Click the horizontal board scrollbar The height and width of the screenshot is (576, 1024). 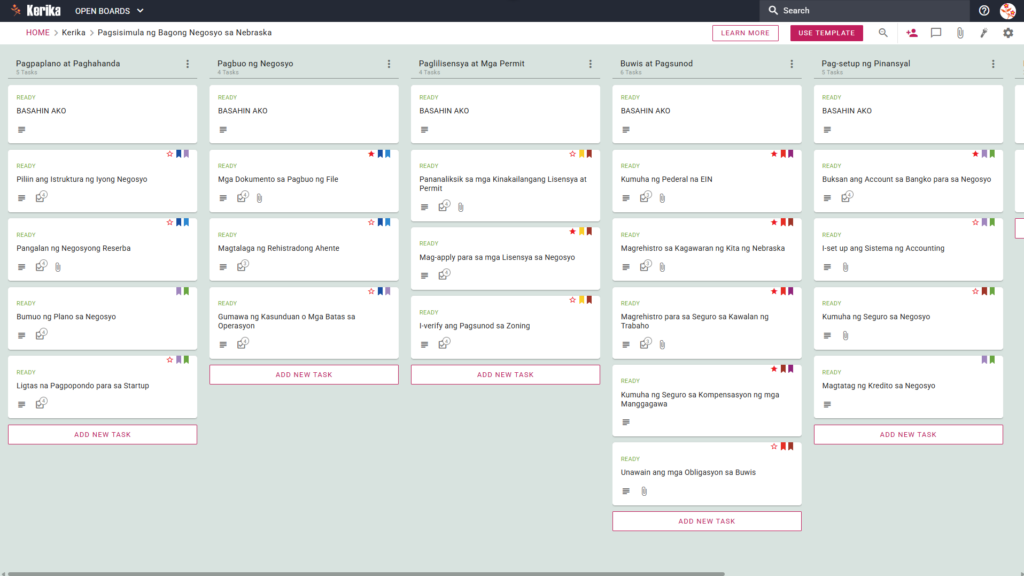pos(366,573)
